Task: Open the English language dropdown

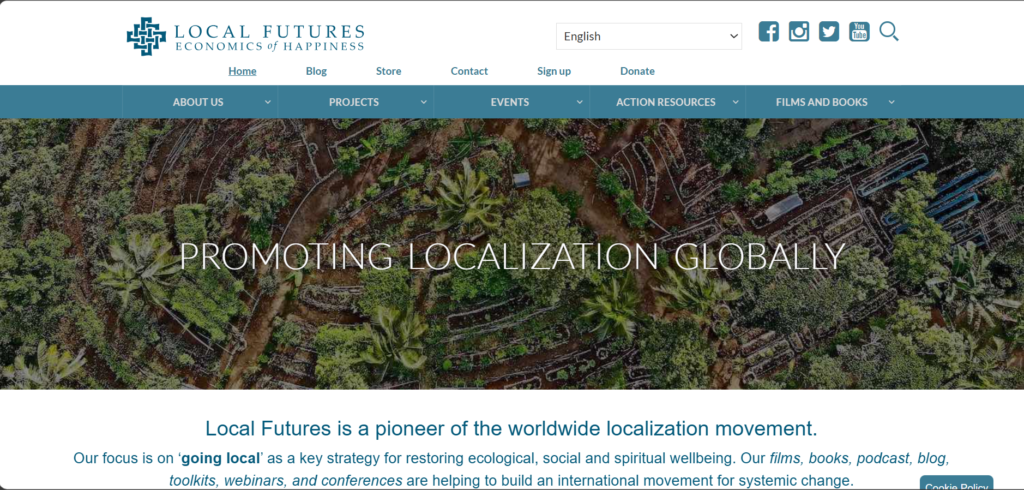Action: point(648,37)
